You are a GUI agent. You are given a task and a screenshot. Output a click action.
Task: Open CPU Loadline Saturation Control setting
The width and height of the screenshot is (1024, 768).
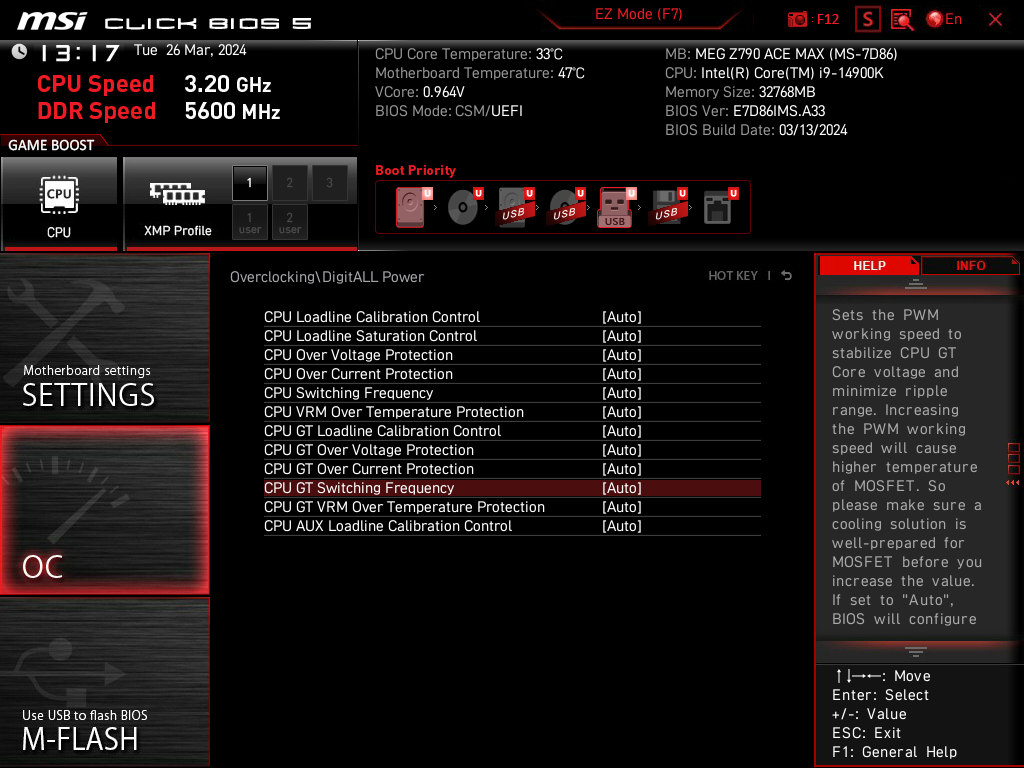(x=512, y=336)
